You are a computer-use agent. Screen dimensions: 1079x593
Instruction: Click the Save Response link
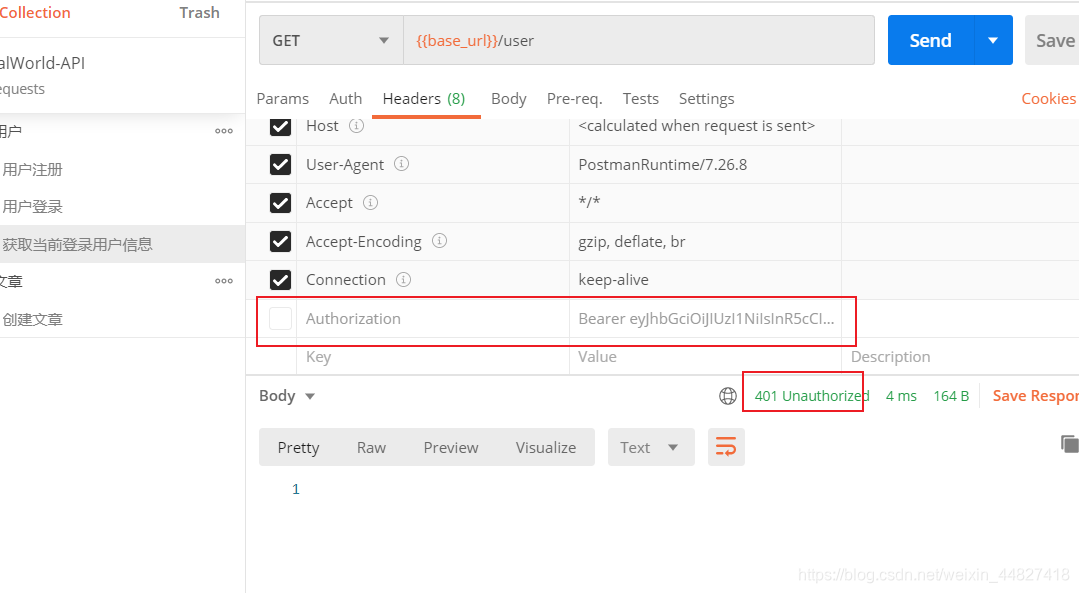pyautogui.click(x=1036, y=396)
